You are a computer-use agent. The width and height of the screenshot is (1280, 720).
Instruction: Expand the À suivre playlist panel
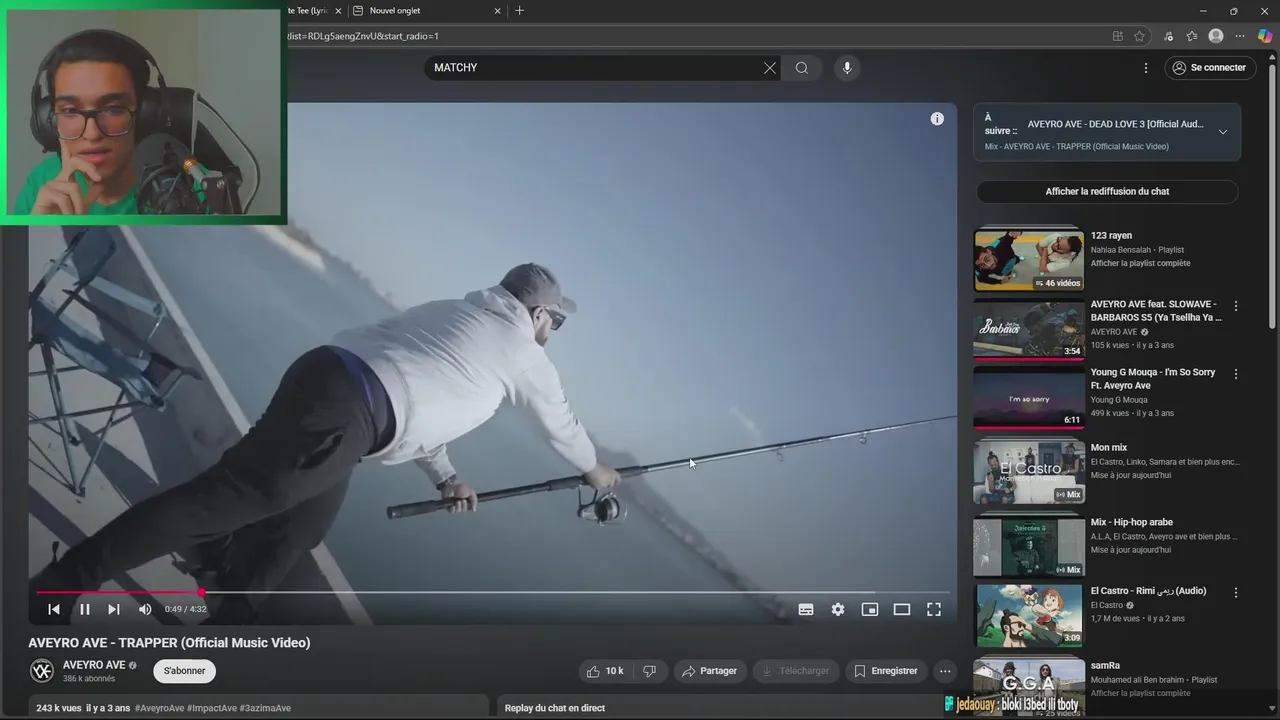click(x=1222, y=132)
